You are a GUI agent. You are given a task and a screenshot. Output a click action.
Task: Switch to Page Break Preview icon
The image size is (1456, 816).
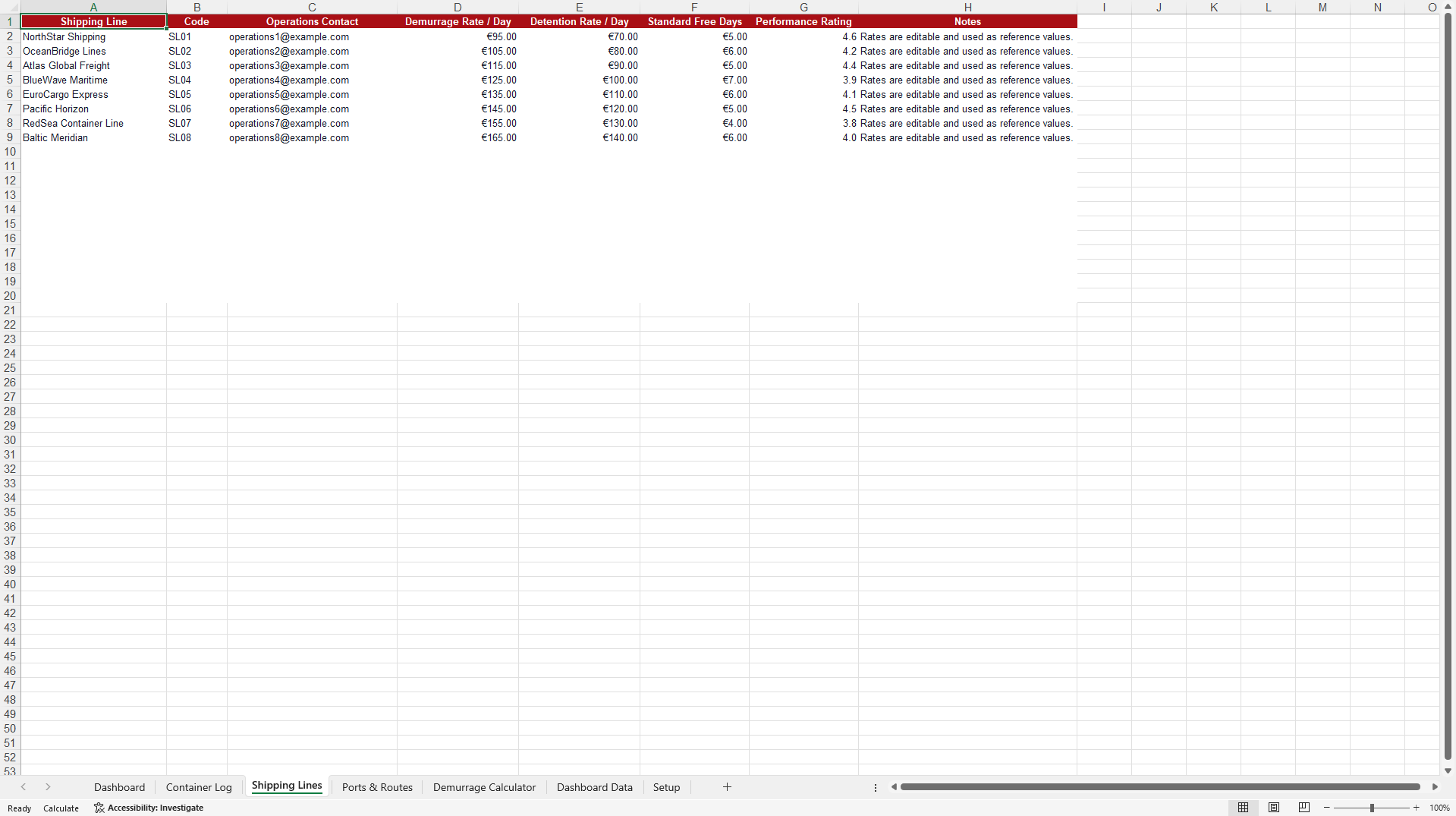pyautogui.click(x=1304, y=808)
